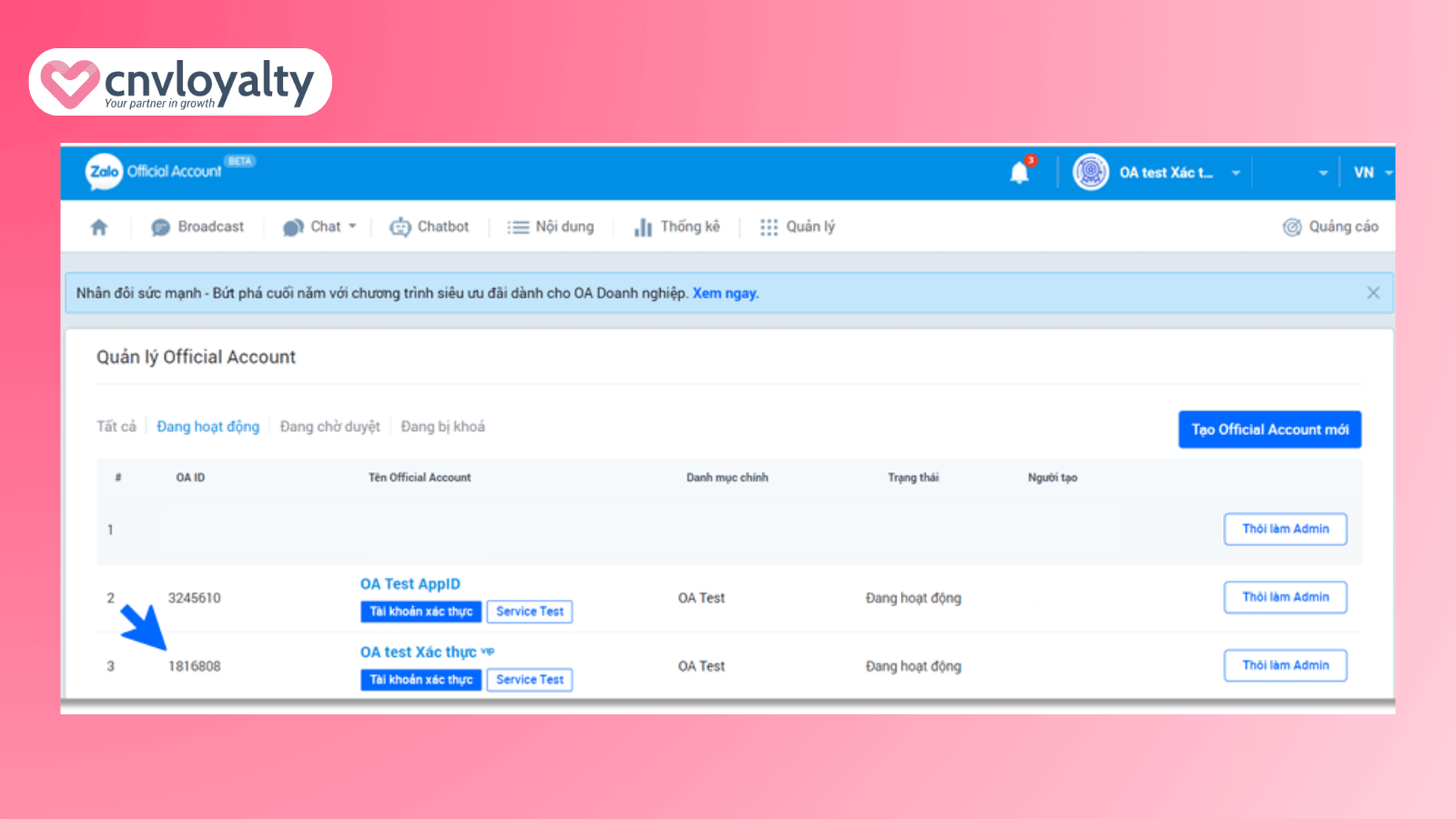Open the OA Test AppID account link

(410, 584)
